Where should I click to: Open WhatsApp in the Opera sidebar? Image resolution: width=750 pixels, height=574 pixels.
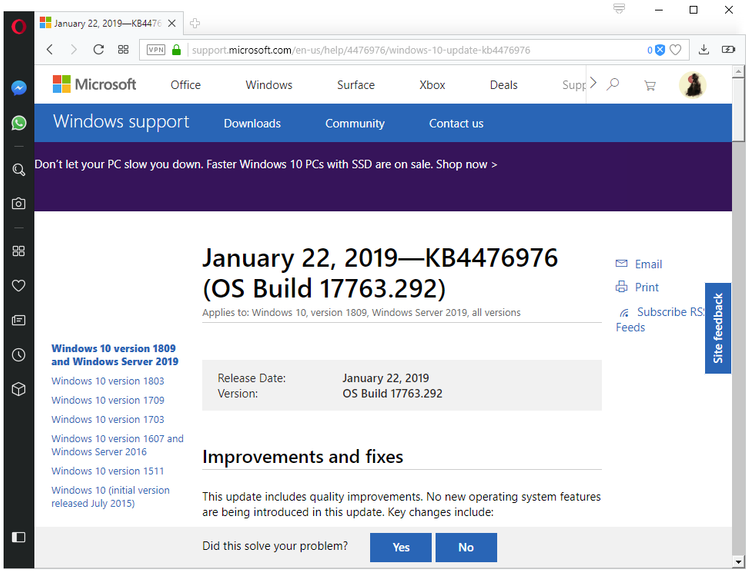(19, 123)
